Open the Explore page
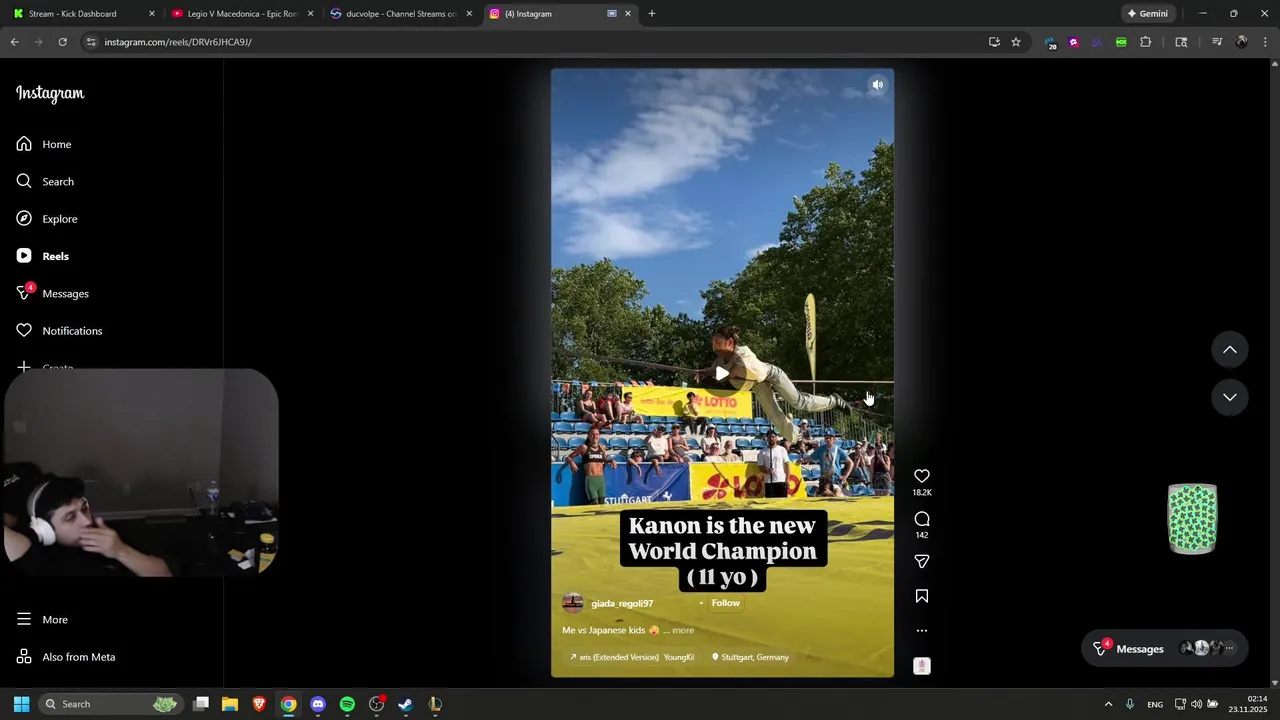Viewport: 1280px width, 720px height. pos(47,219)
